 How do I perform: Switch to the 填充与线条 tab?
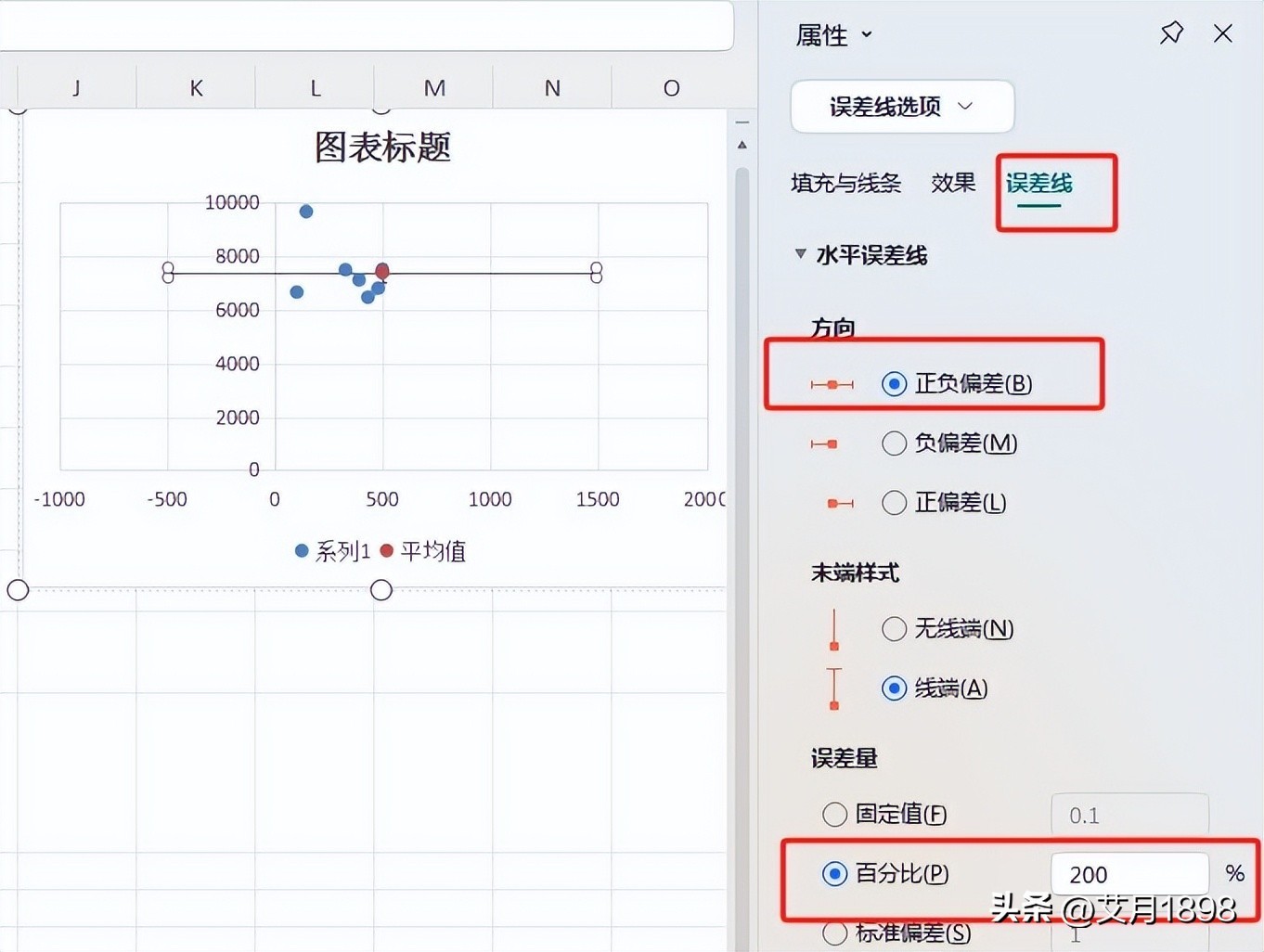tap(845, 183)
